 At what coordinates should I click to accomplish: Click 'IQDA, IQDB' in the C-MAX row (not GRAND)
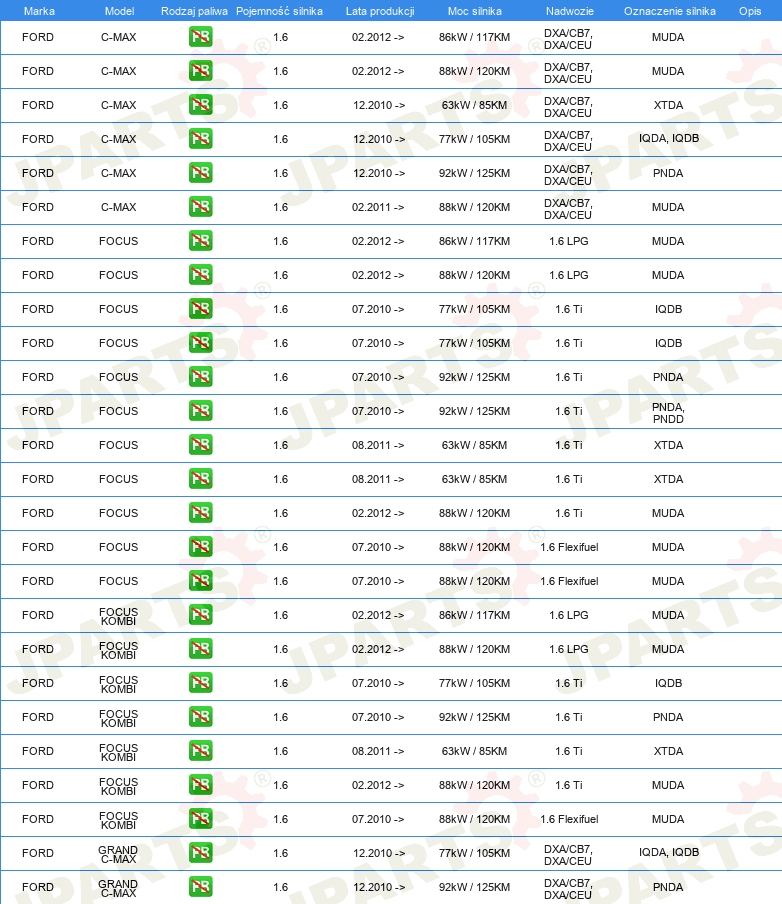(669, 138)
